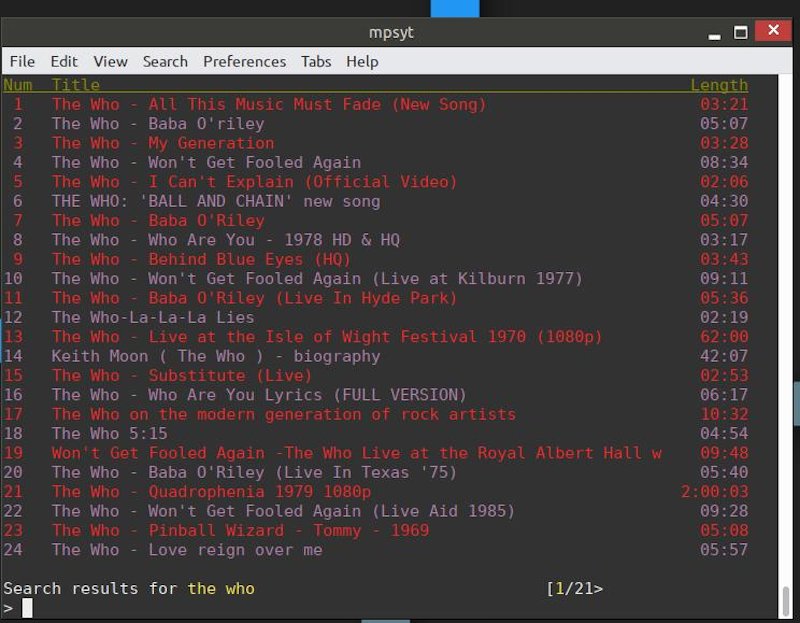Viewport: 800px width, 623px height.
Task: Select 'Keith Moon ( The Who ) - biography' entry
Action: [x=216, y=356]
